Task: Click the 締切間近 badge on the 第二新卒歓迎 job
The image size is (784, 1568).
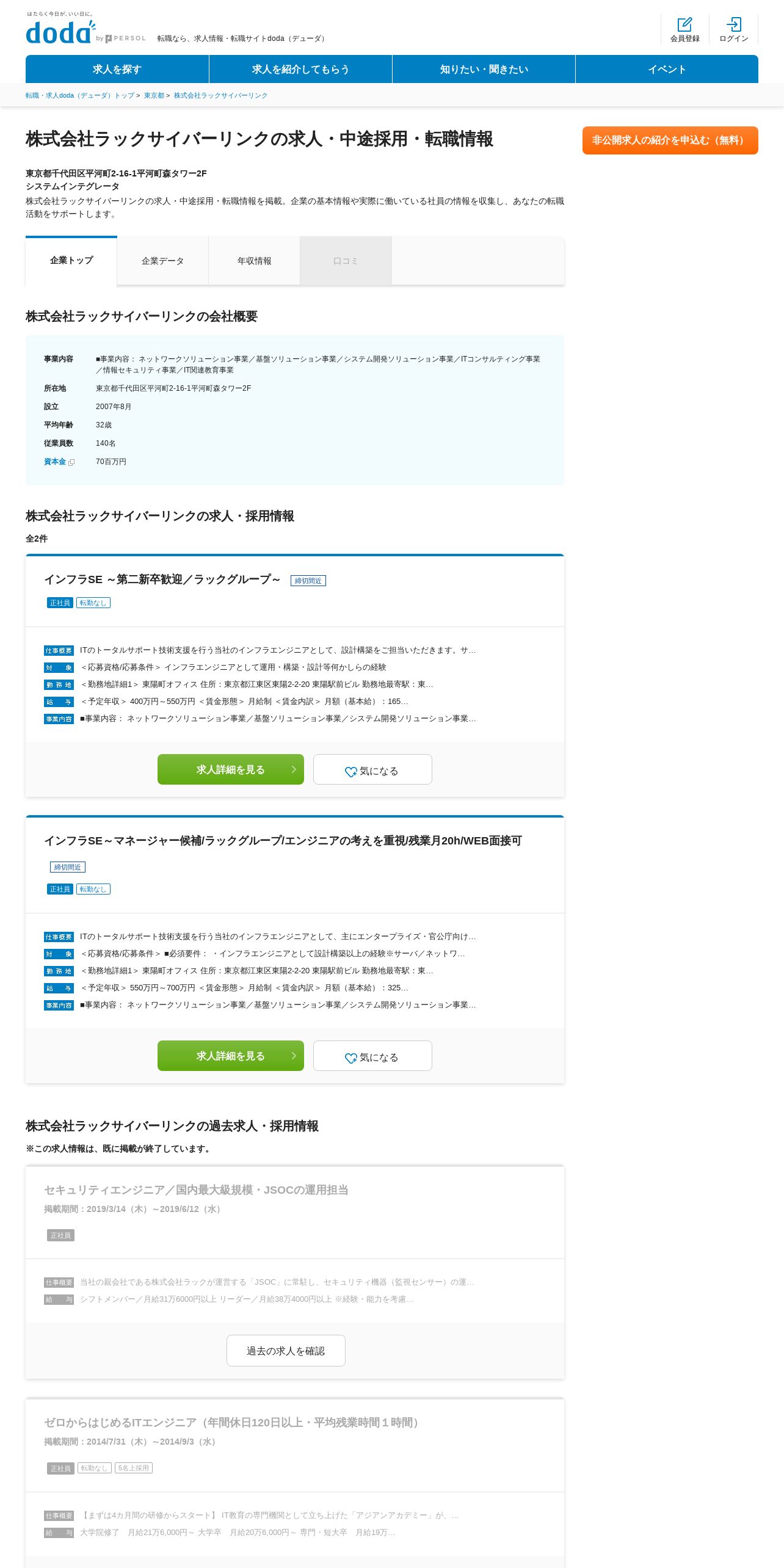Action: pyautogui.click(x=308, y=581)
